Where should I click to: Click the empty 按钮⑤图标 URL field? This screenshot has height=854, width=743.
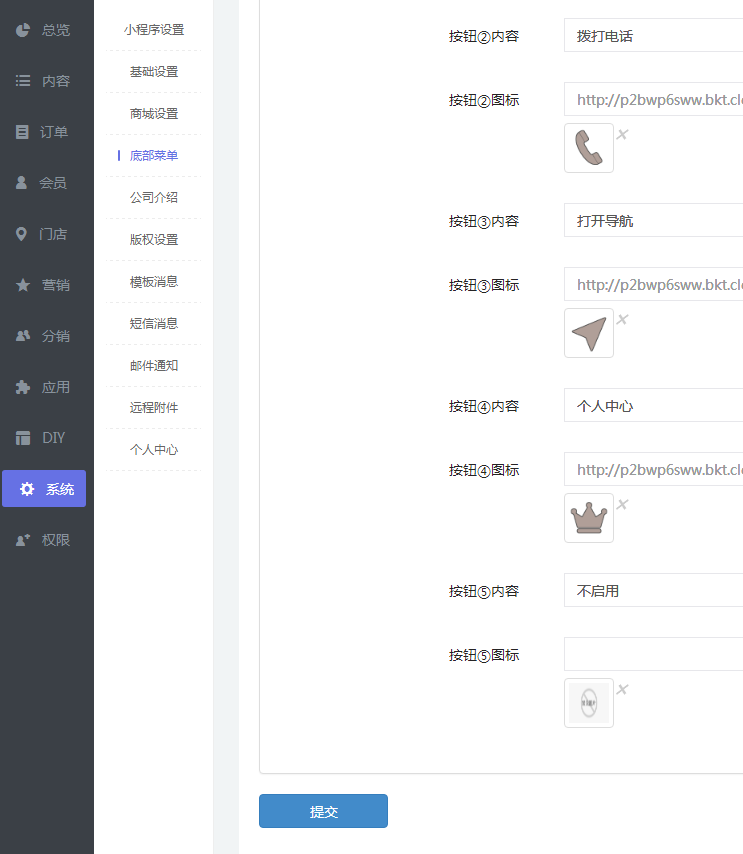pyautogui.click(x=653, y=654)
